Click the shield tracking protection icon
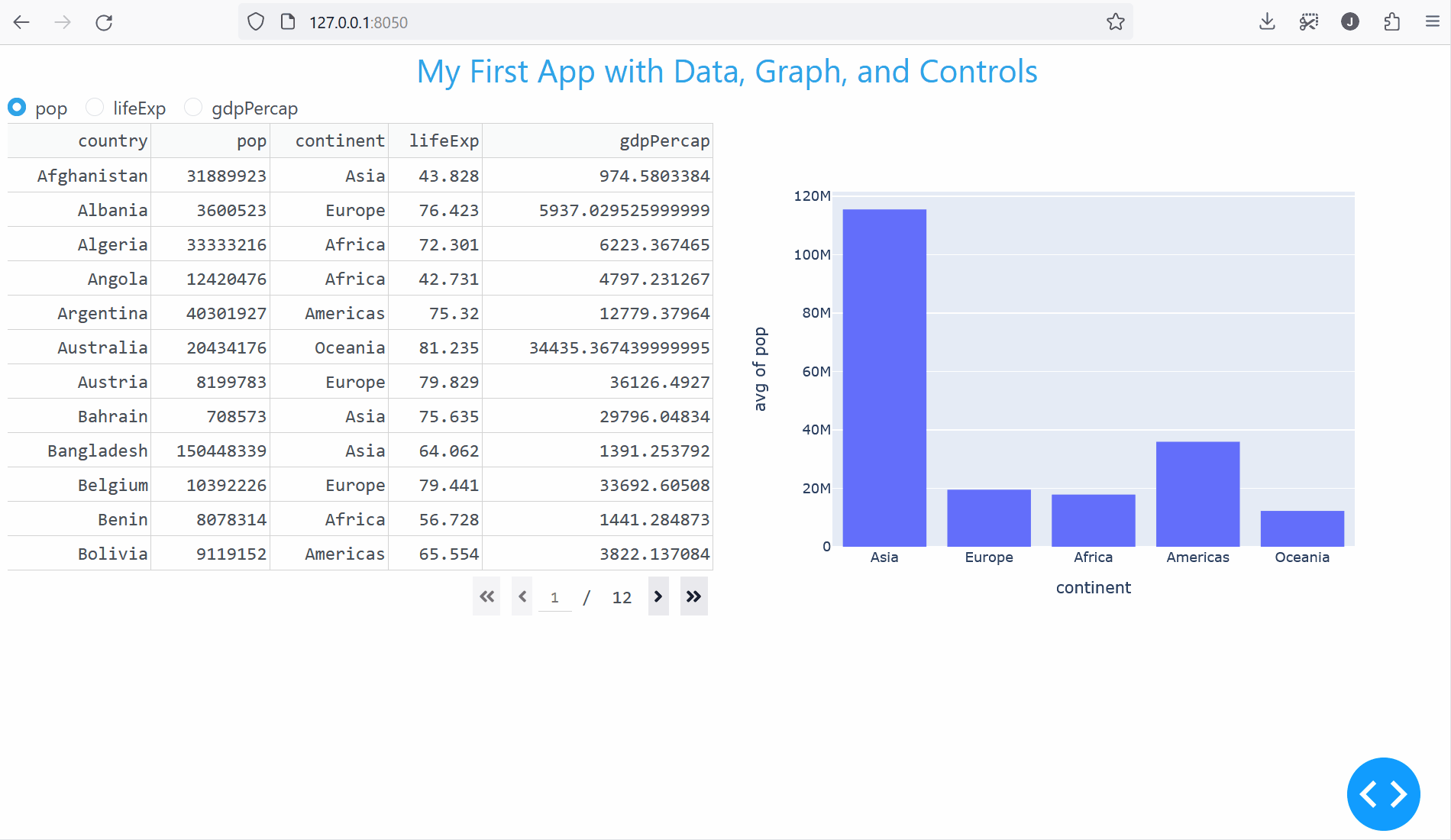Viewport: 1451px width, 840px height. 256,22
